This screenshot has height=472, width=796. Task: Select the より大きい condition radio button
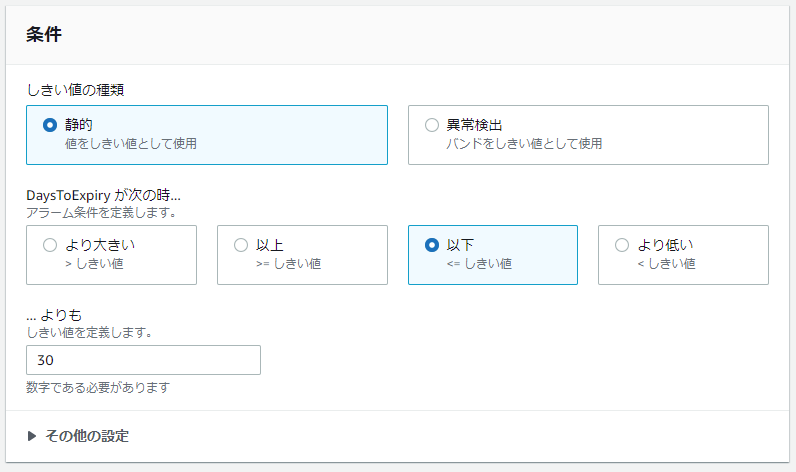point(50,245)
